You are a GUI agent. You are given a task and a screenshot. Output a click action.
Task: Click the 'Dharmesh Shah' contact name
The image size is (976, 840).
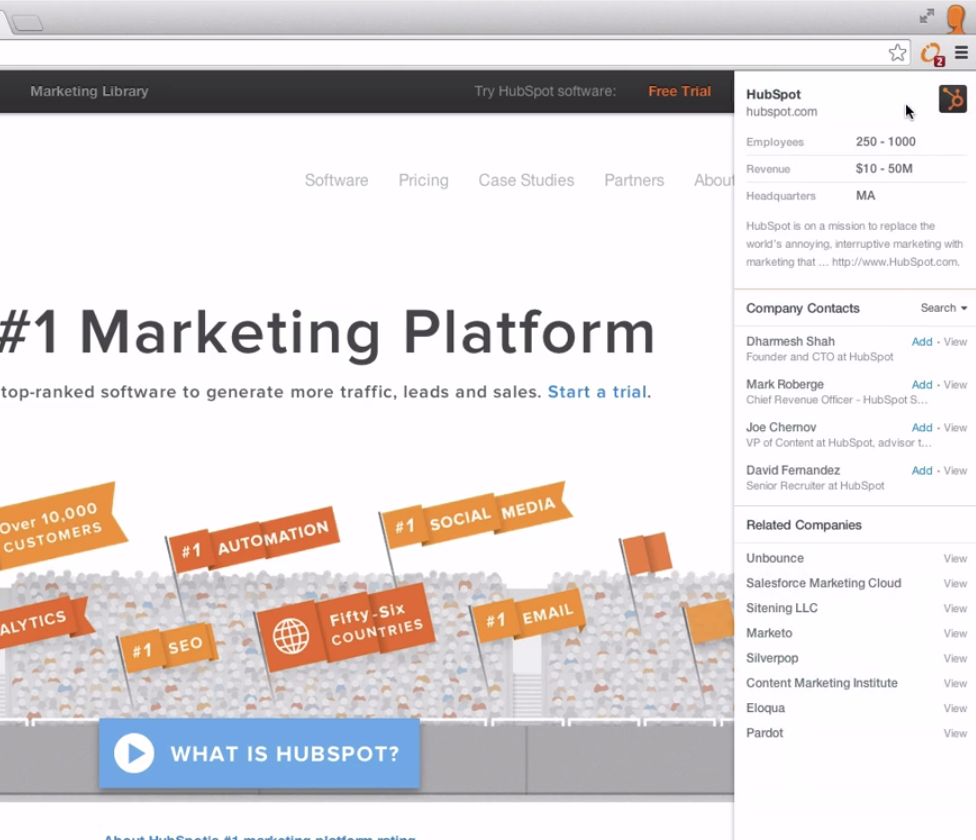791,342
